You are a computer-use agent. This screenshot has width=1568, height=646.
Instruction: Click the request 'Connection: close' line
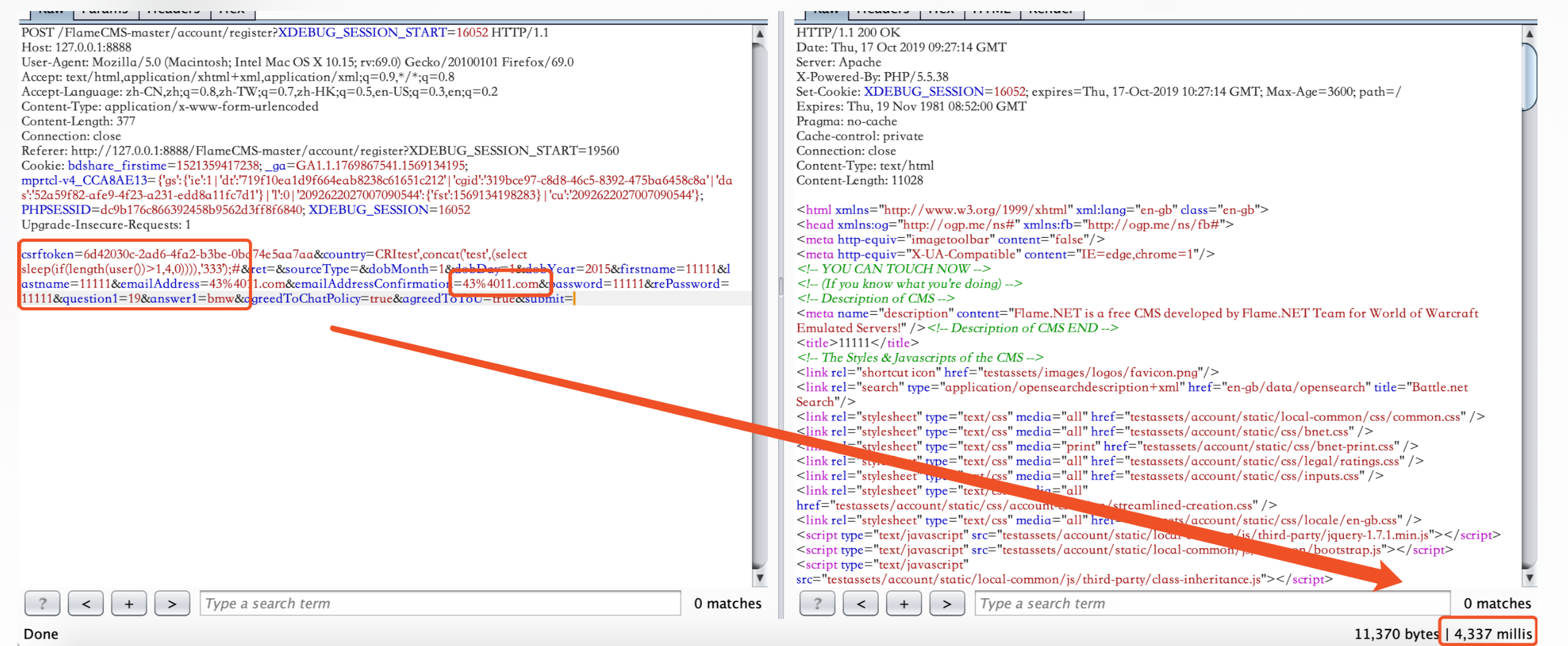tap(71, 136)
